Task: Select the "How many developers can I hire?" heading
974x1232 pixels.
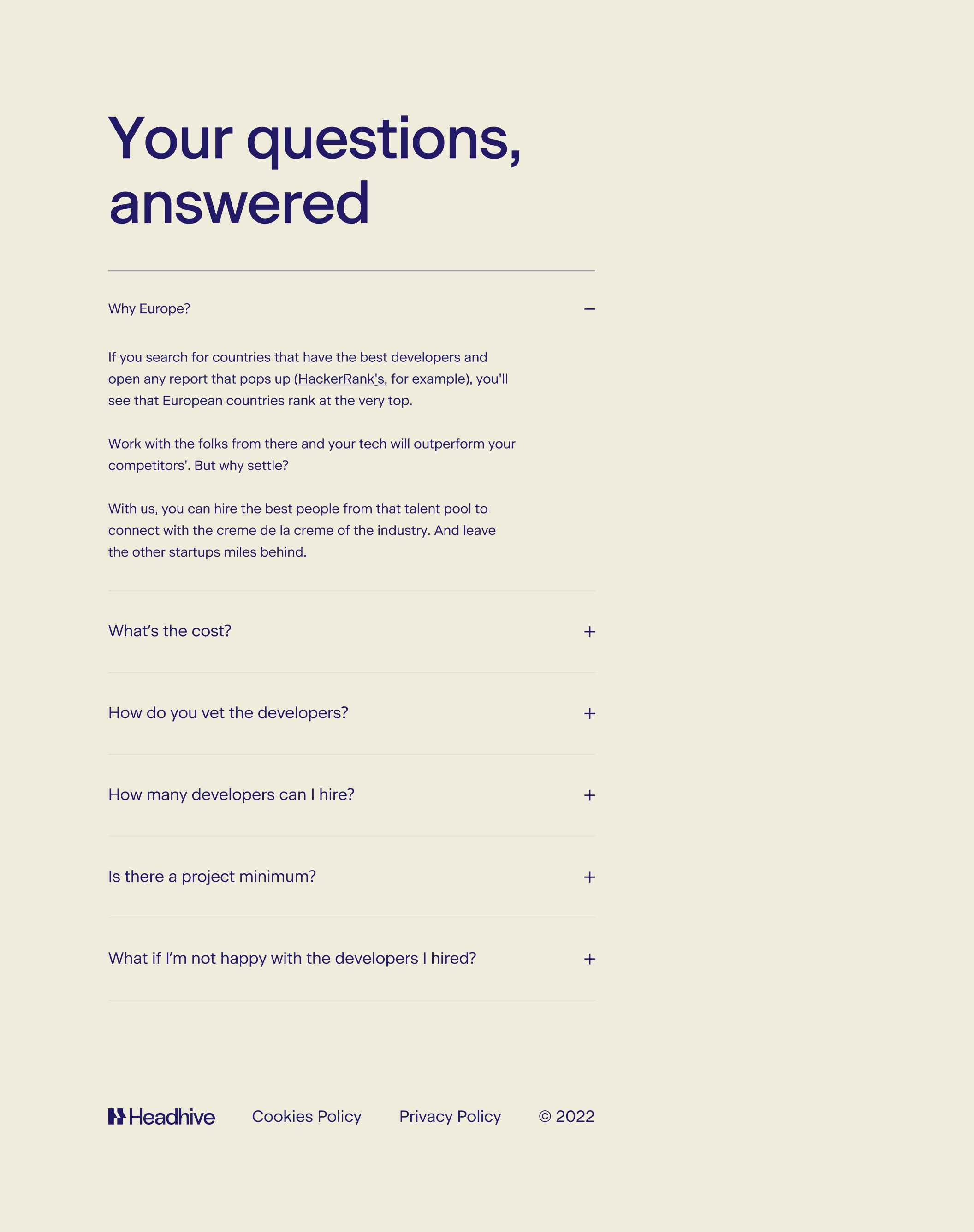Action: (232, 795)
